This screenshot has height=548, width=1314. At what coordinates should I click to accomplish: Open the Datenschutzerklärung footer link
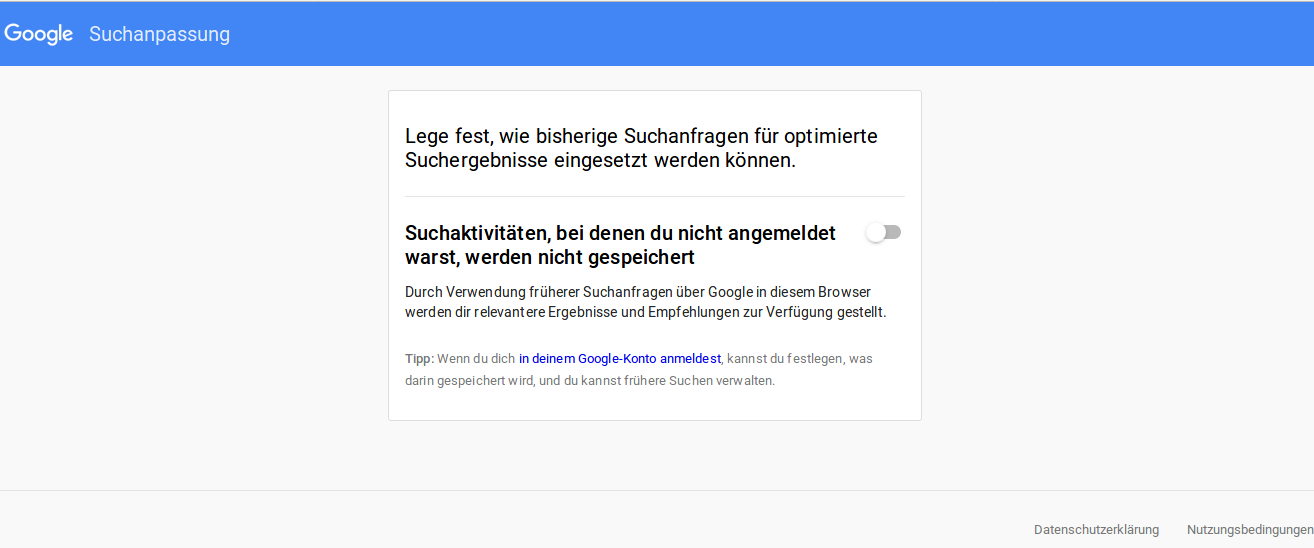coord(1096,530)
